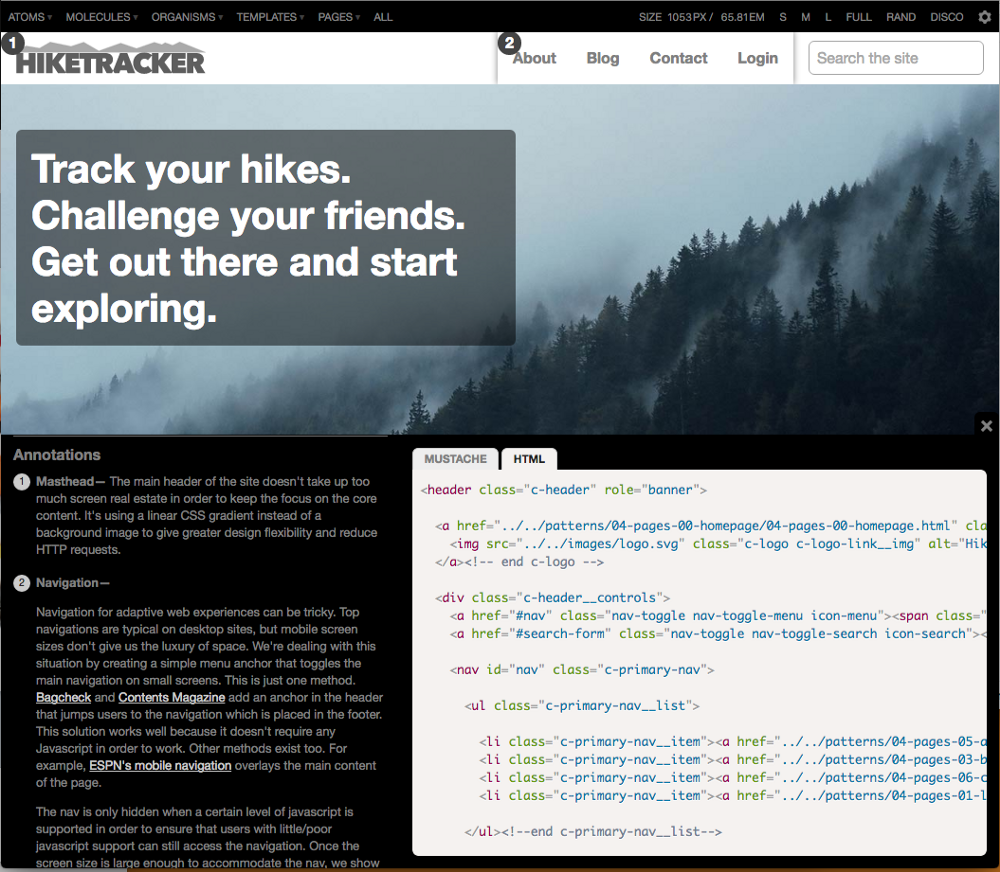Click the Navigation annotation title
The height and width of the screenshot is (872, 1000).
(67, 582)
